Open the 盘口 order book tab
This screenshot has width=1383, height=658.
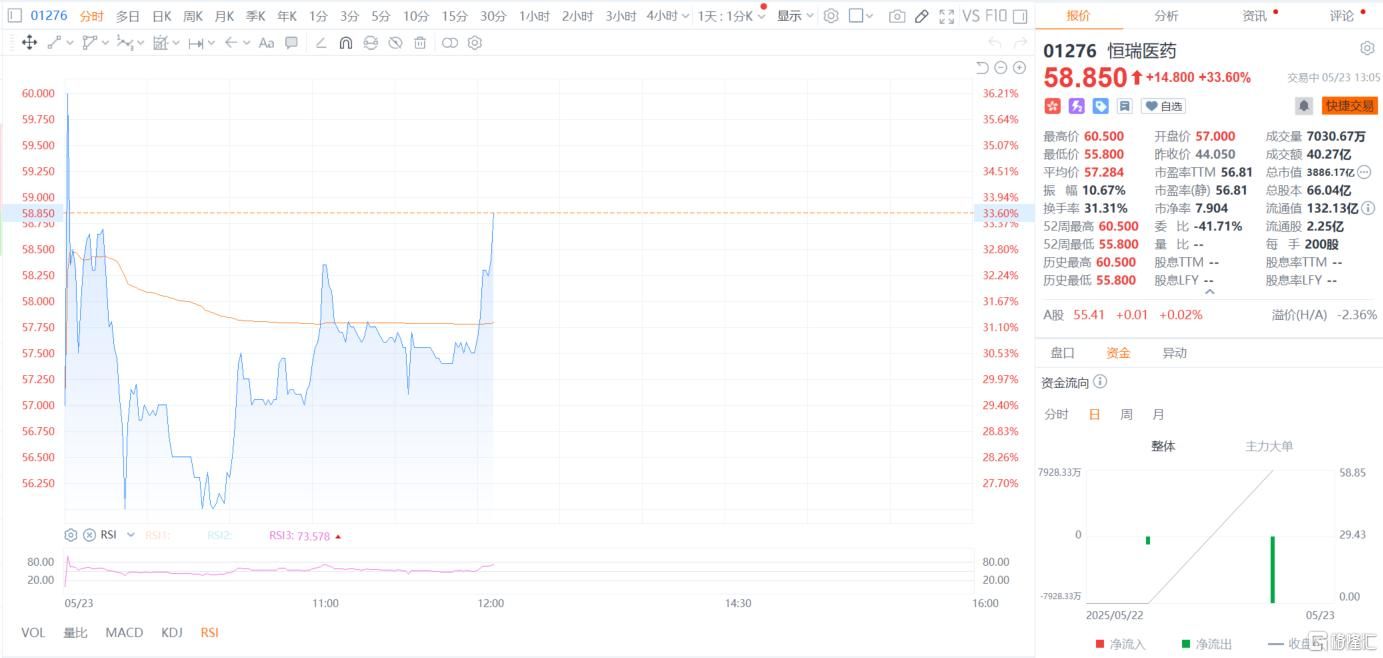point(1062,353)
